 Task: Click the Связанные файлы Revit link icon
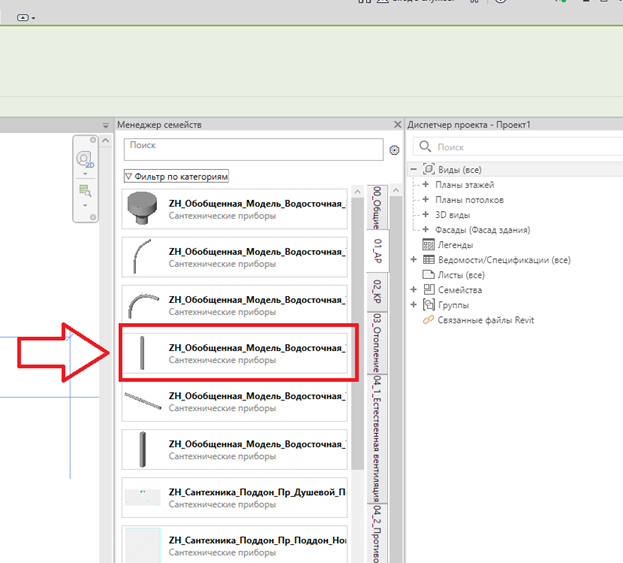point(428,320)
